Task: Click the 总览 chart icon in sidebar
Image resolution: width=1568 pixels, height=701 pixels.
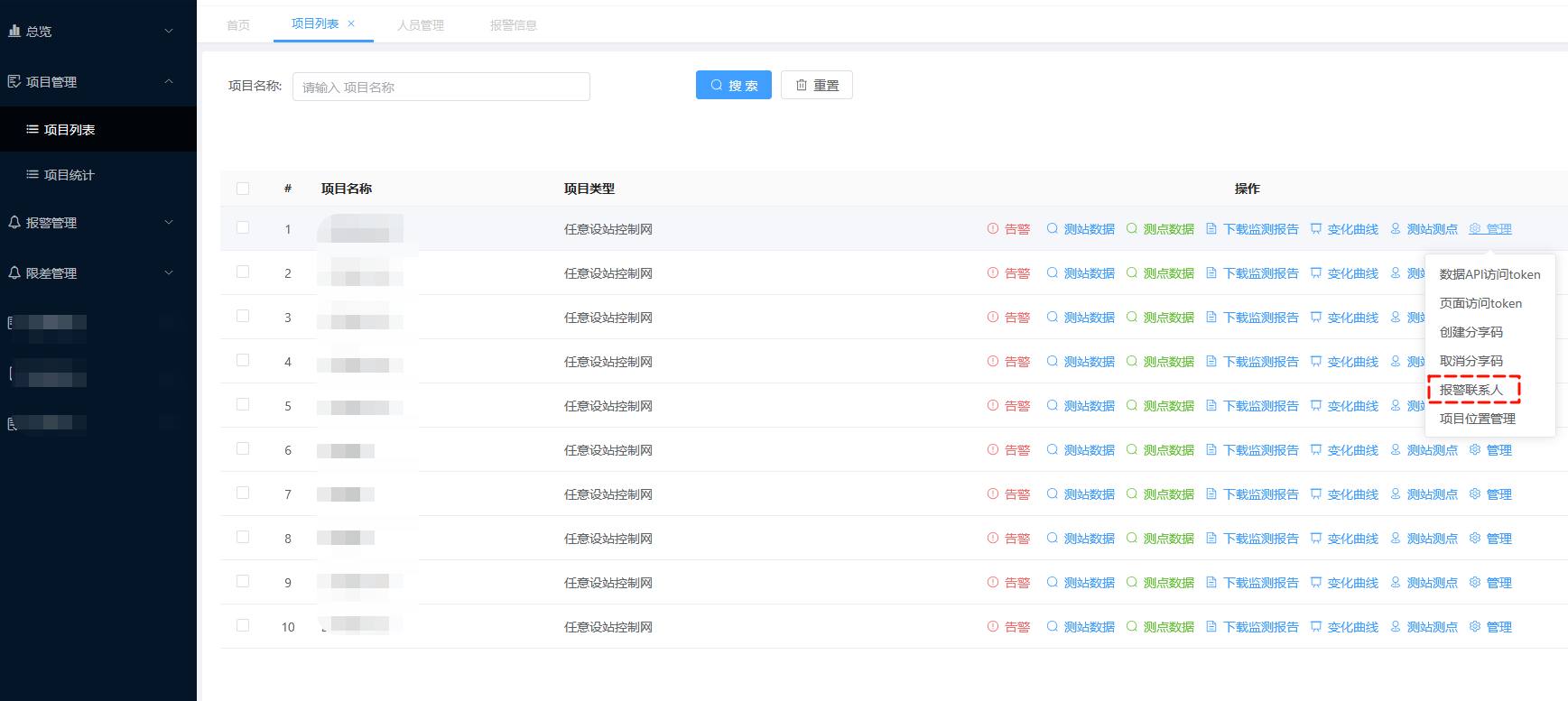Action: point(14,31)
